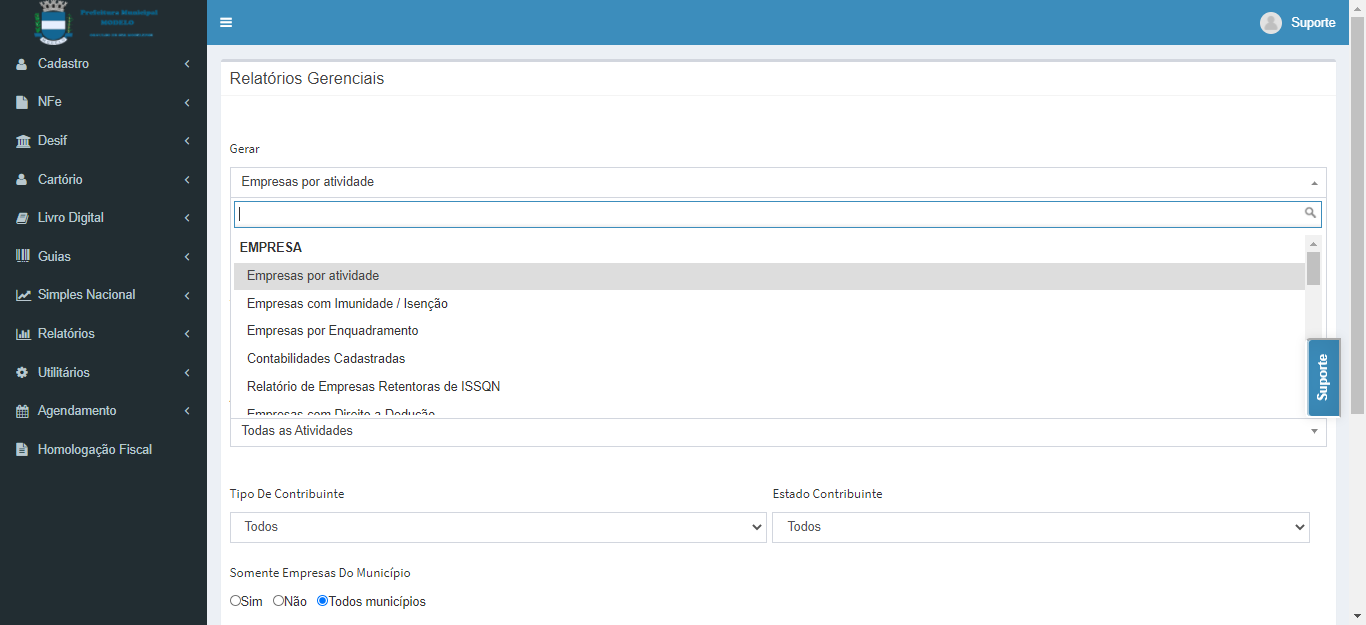Screen dimensions: 1366x625
Task: Open the Todas as Atividades dropdown
Action: (777, 431)
